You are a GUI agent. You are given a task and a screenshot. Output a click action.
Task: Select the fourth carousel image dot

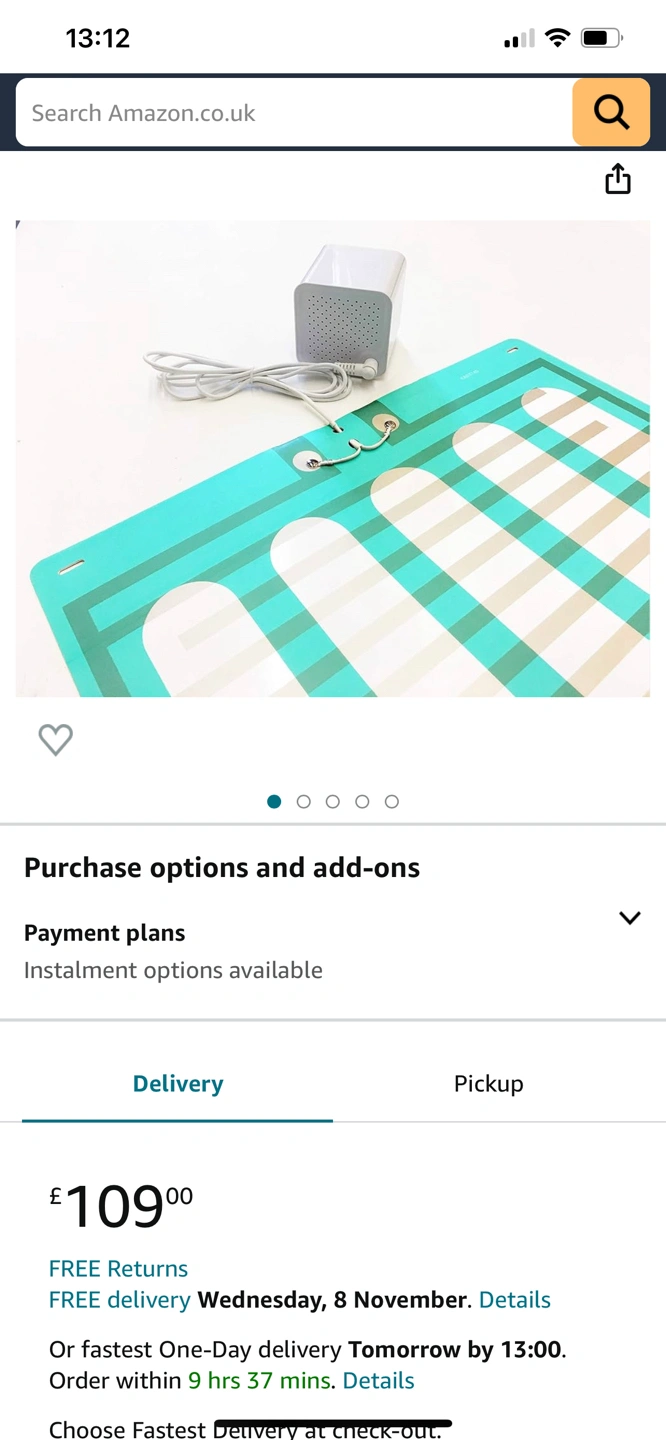pyautogui.click(x=362, y=801)
